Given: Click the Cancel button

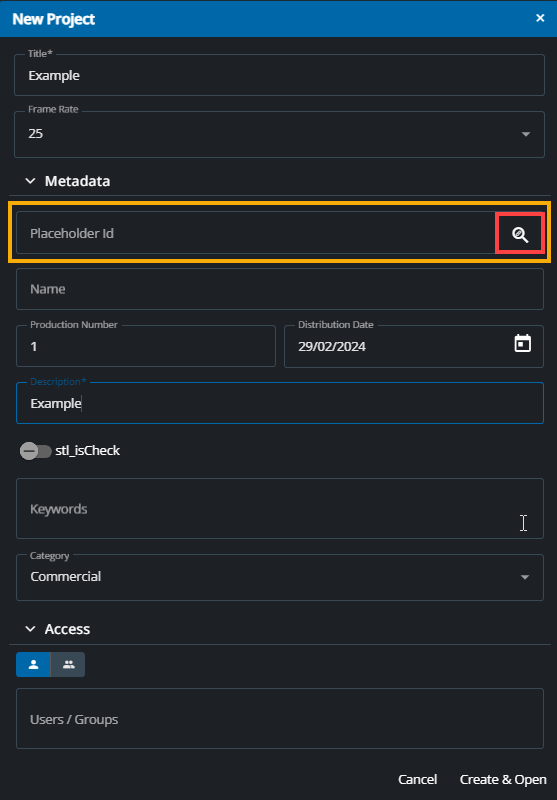Looking at the screenshot, I should coord(417,780).
